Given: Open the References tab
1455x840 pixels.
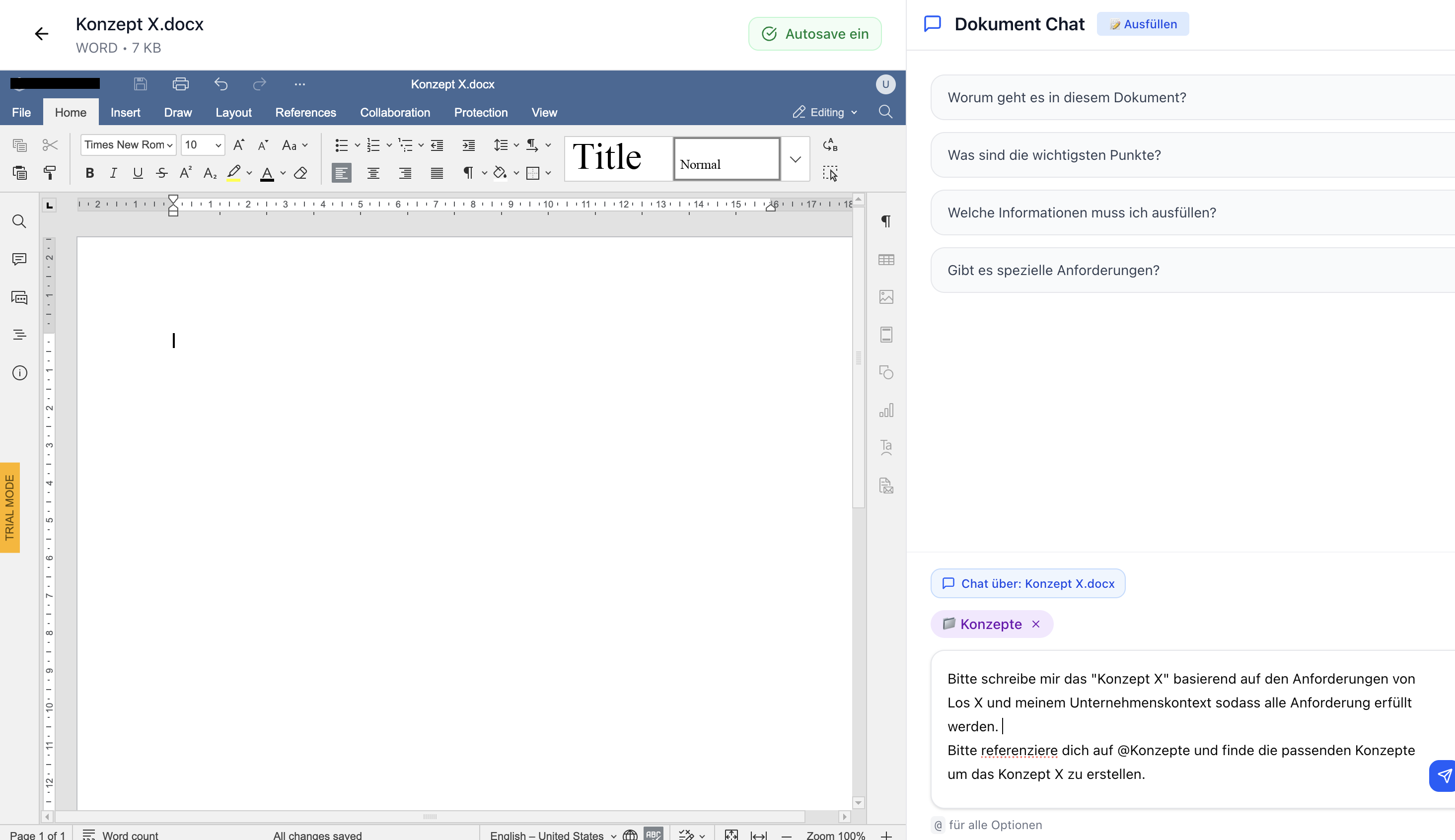Looking at the screenshot, I should [x=305, y=113].
